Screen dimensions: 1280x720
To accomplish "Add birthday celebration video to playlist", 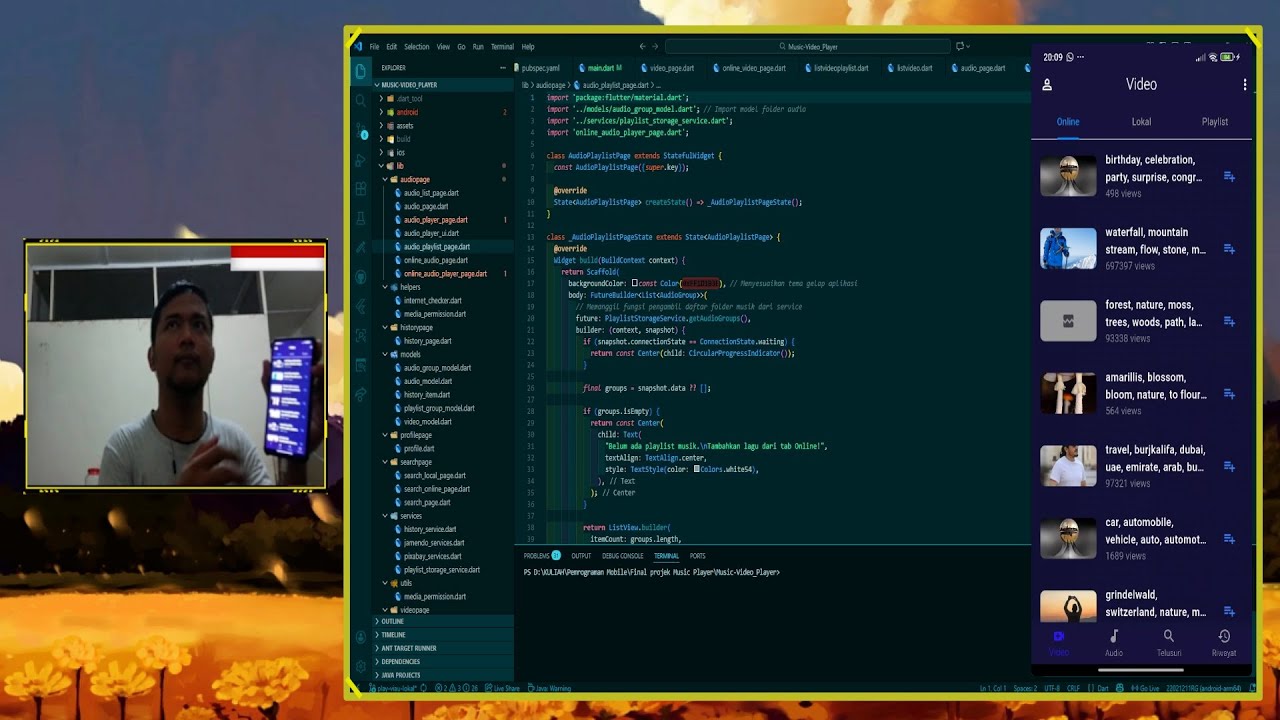I will 1229,177.
